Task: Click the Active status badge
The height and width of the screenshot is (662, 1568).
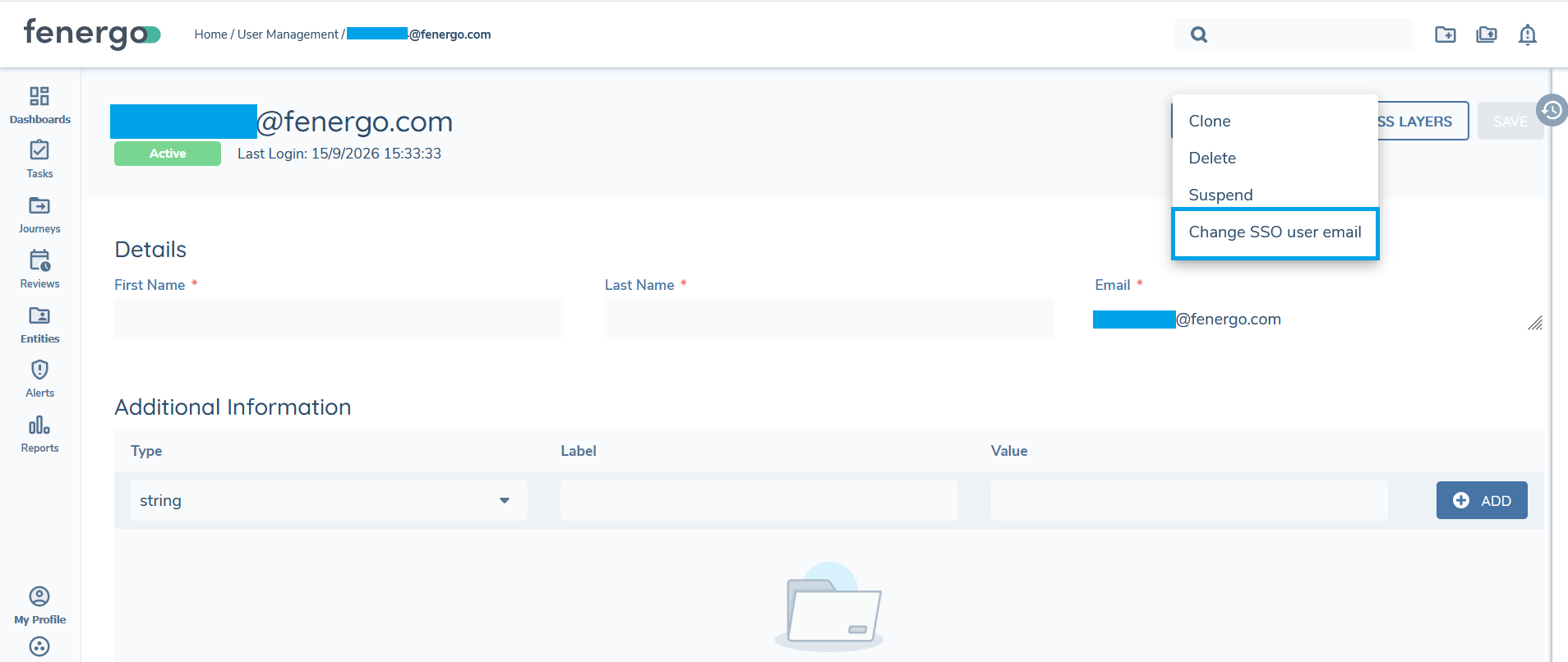Action: click(x=168, y=154)
